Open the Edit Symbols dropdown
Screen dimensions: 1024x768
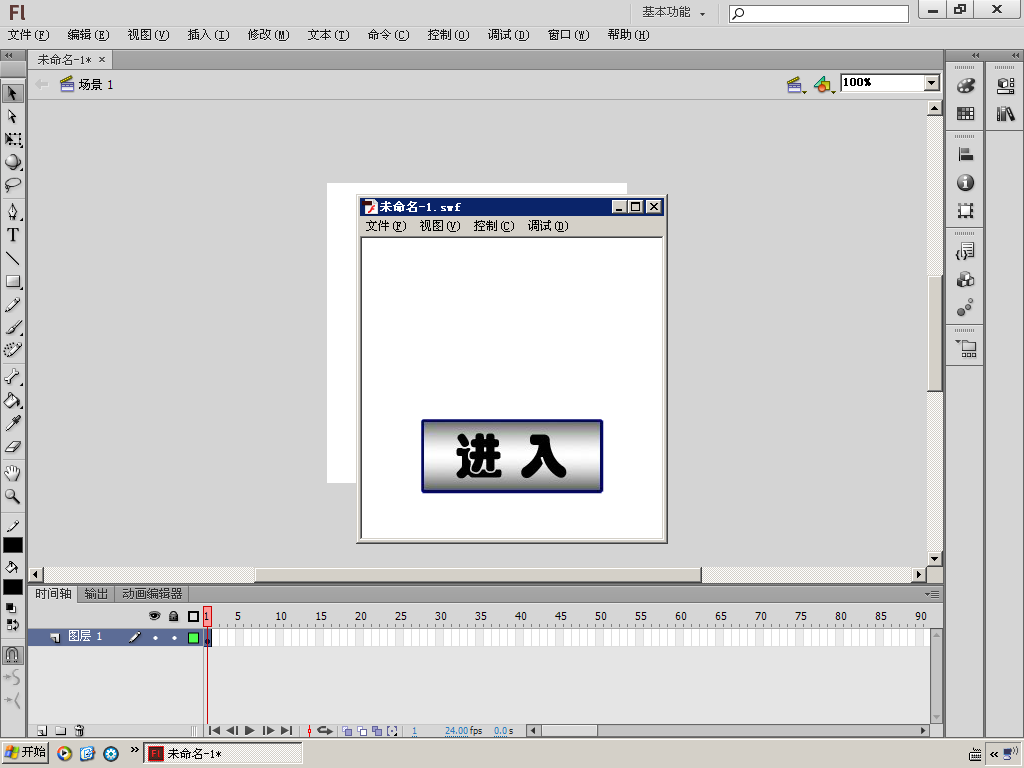coord(824,84)
